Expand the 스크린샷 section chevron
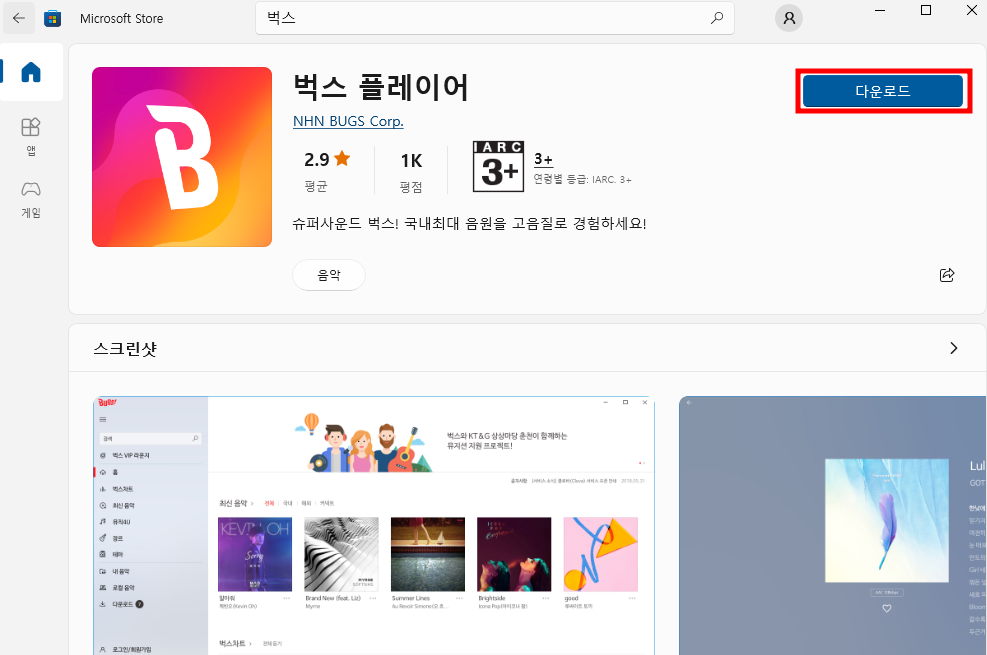 (x=954, y=348)
